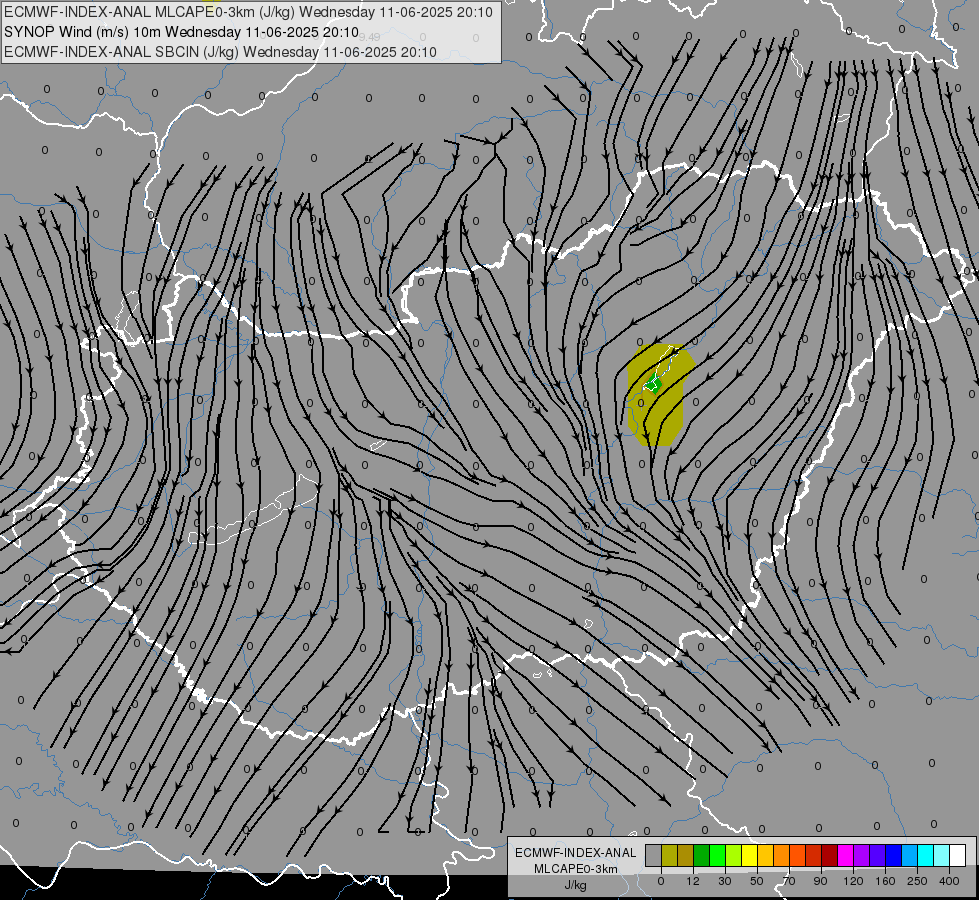Screen dimensions: 979x900
Task: Choose the amber legend swatch after 50
Action: tap(765, 855)
